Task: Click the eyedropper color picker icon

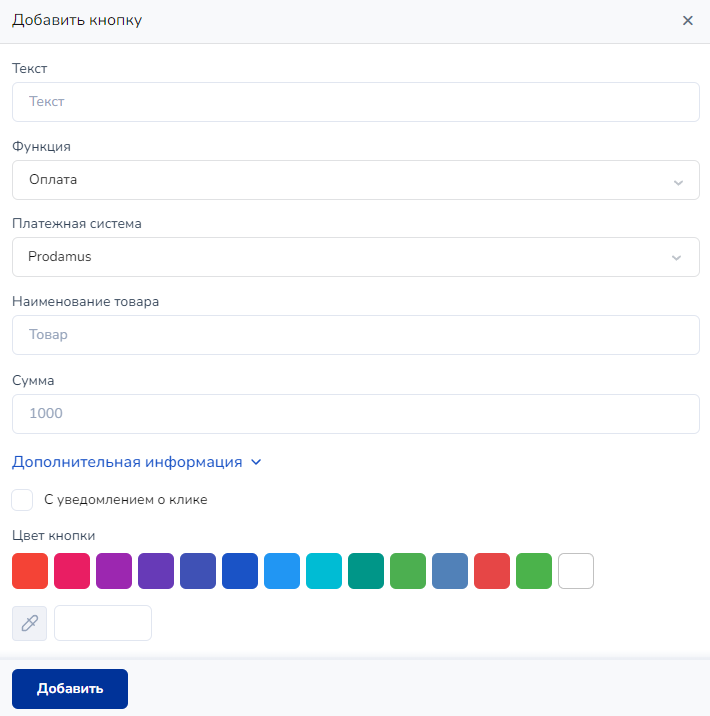Action: click(x=29, y=623)
